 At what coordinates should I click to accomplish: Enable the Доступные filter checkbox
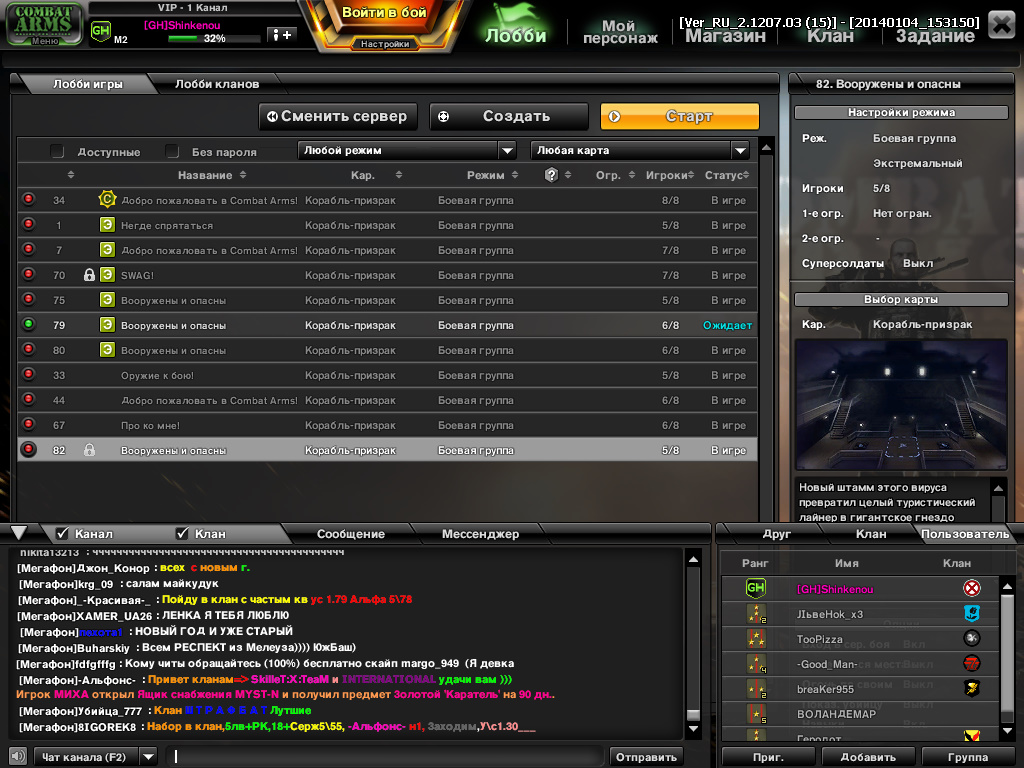[57, 152]
